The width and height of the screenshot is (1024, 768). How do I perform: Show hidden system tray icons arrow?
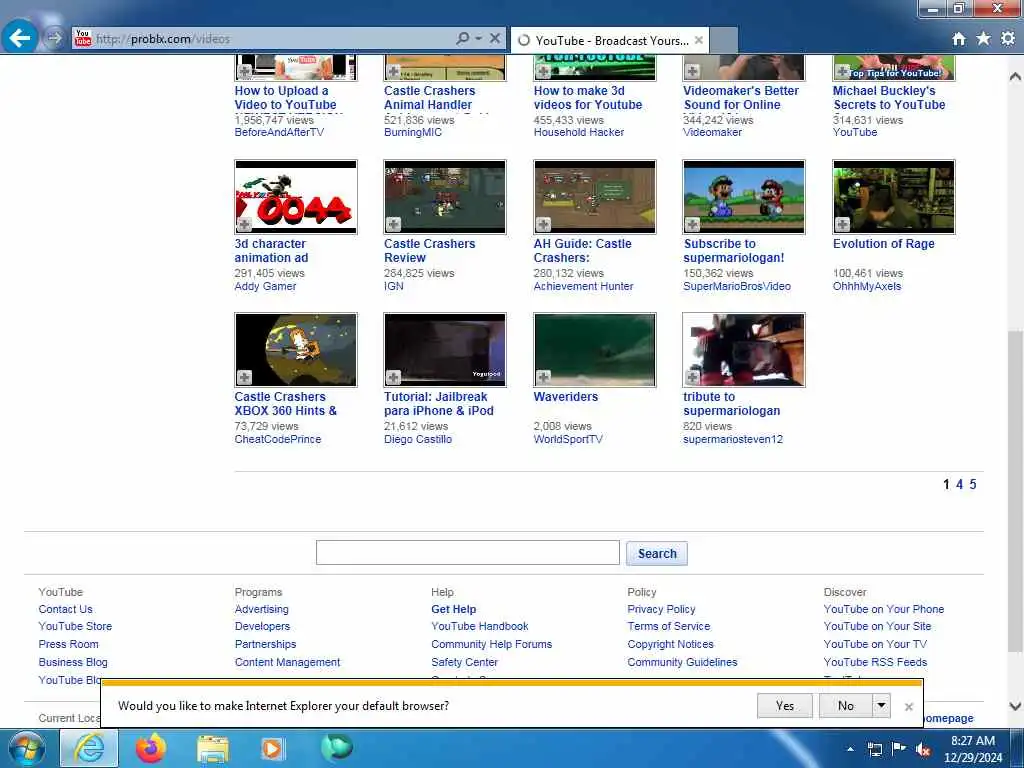850,749
